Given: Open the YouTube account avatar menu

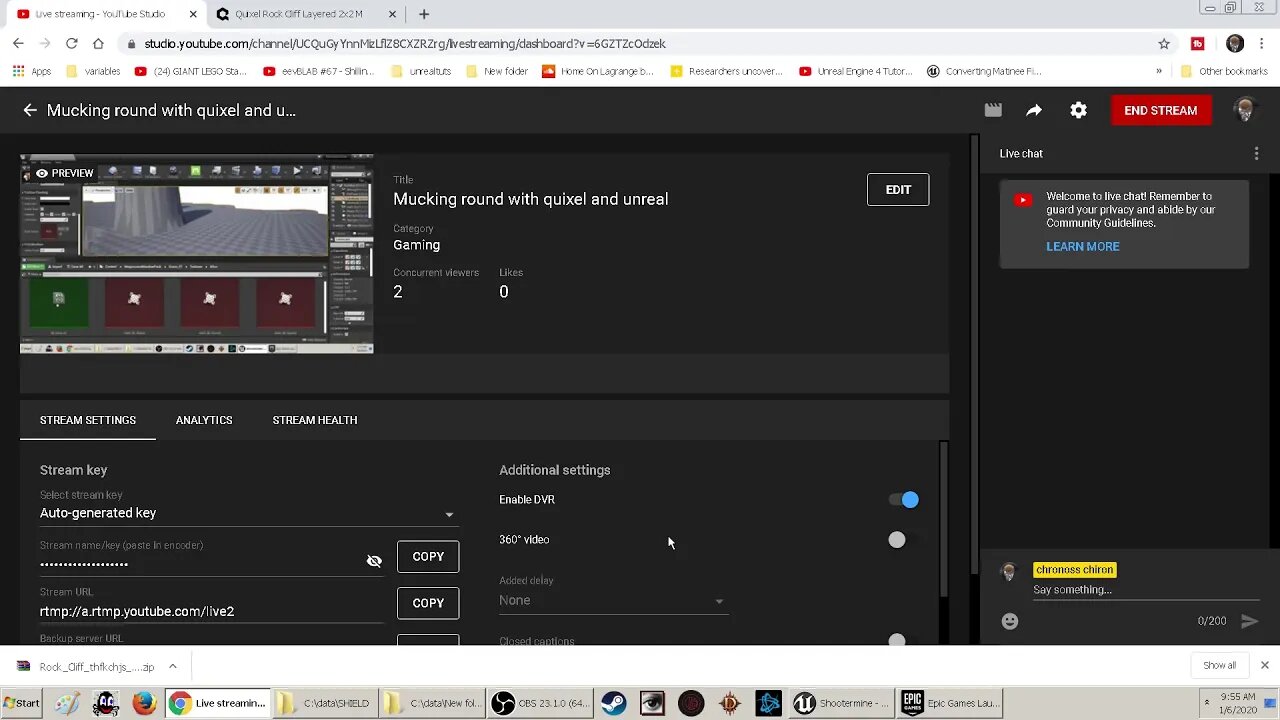Looking at the screenshot, I should [1245, 110].
